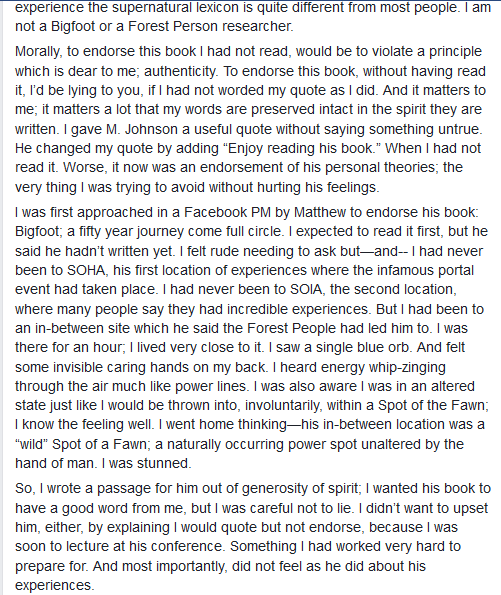Click the paragraph starting with "Morally, to endorse"

250,119
